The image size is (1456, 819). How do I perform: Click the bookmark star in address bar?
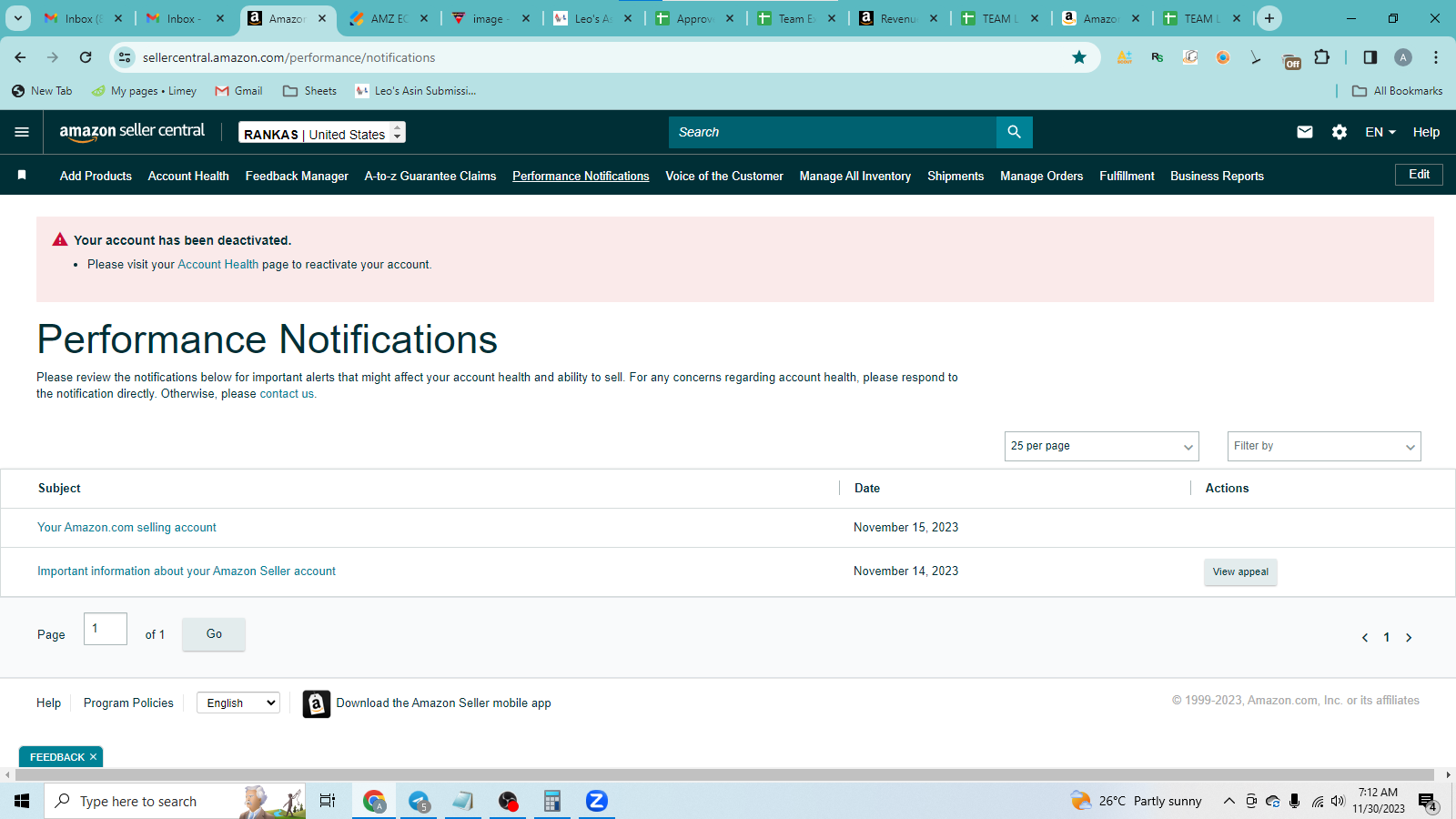[1079, 57]
